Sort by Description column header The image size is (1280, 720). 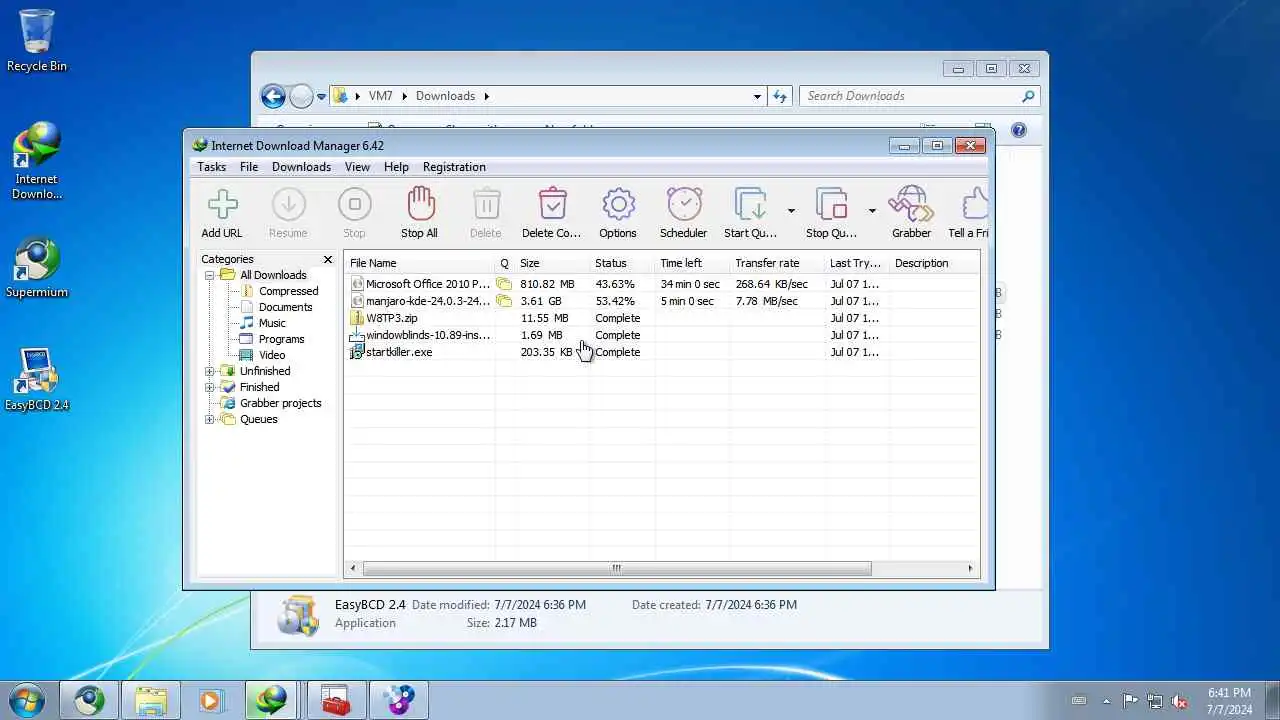pos(932,263)
